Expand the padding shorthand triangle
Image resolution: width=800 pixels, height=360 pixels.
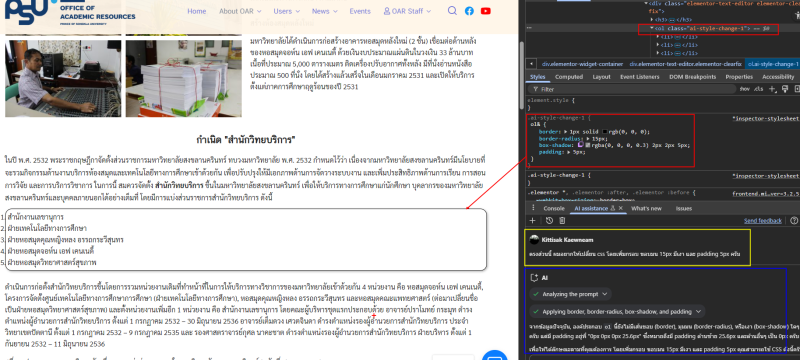point(569,151)
